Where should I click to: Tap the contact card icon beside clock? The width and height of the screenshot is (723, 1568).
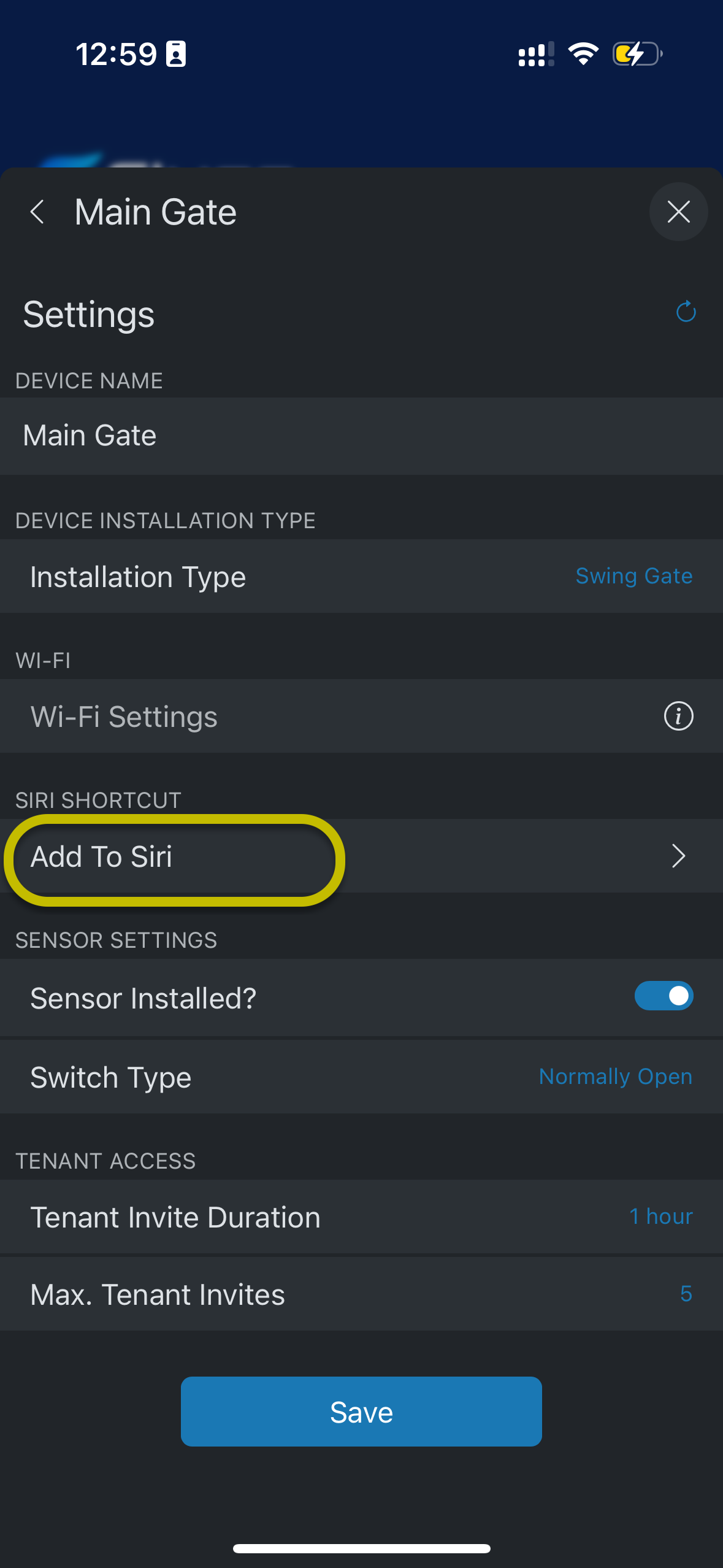coord(176,54)
